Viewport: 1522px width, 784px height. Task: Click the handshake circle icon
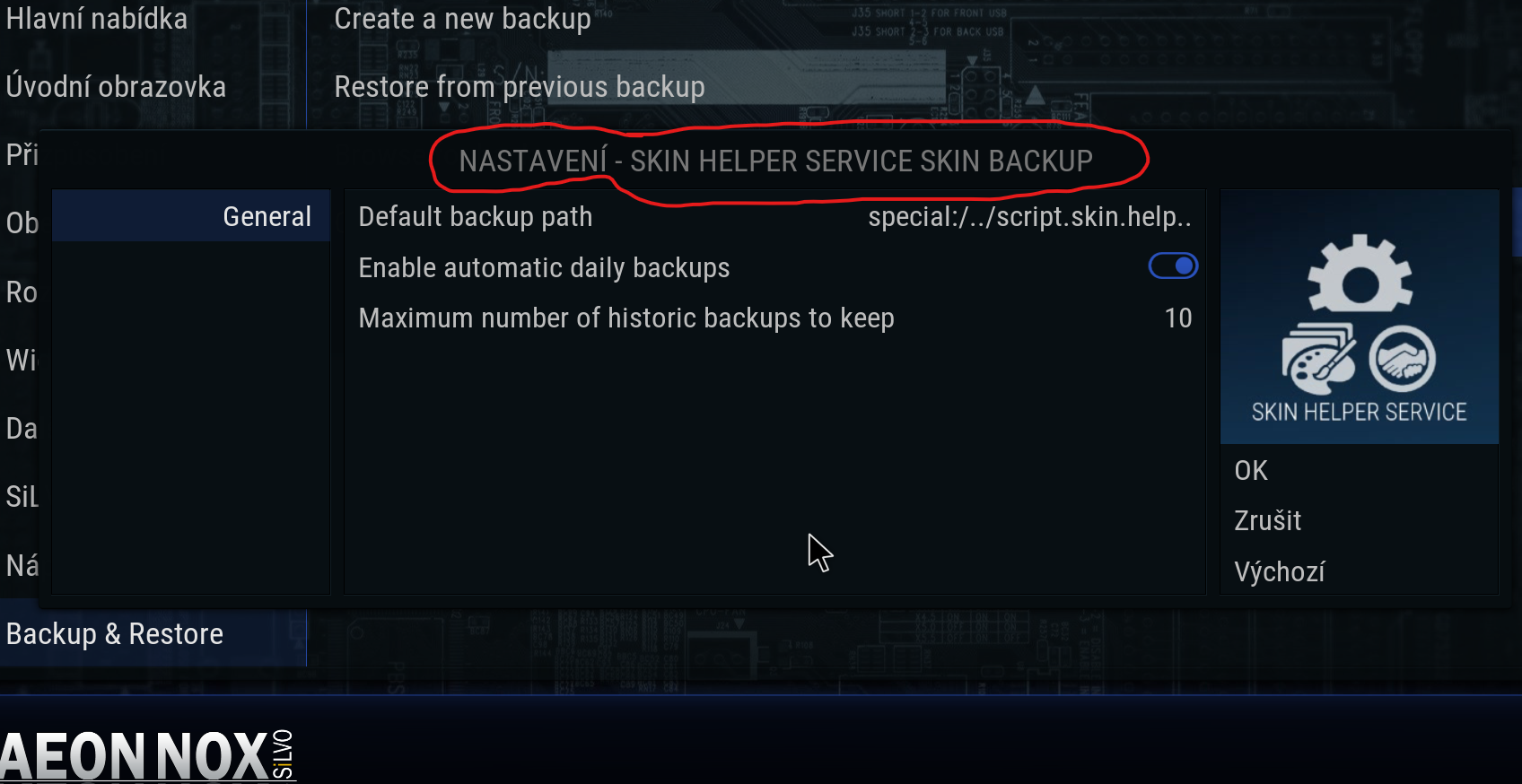pos(1402,359)
